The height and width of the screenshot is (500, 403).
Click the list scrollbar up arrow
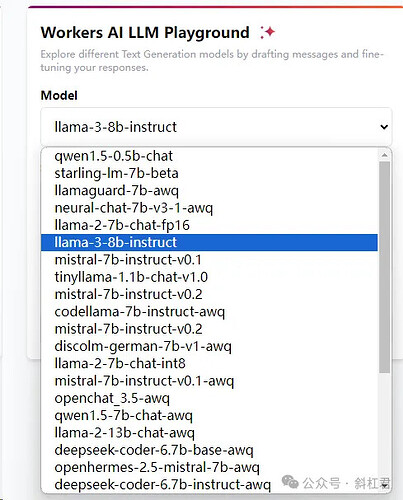tap(384, 155)
